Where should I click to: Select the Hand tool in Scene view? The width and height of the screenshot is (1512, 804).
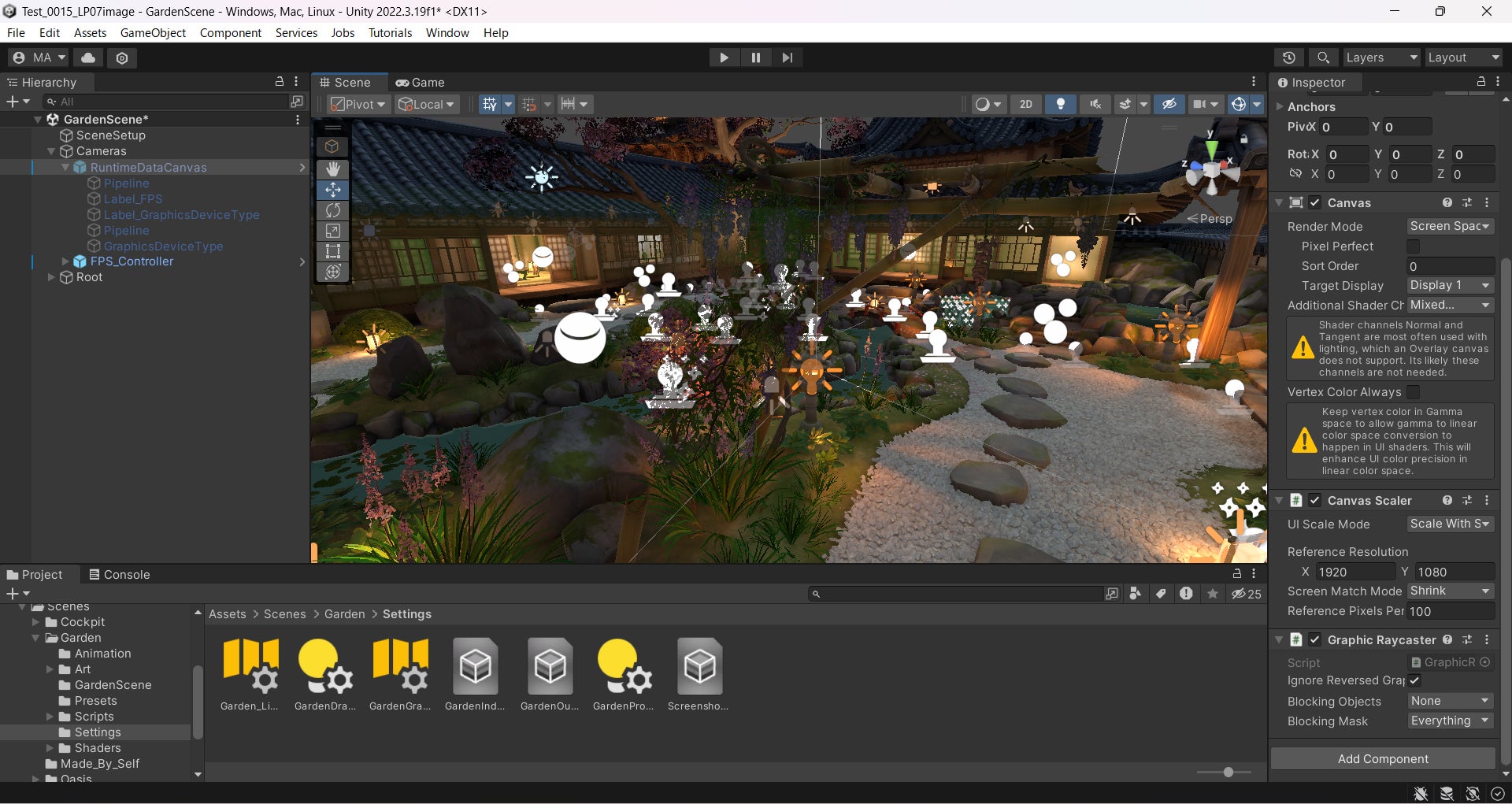tap(333, 169)
